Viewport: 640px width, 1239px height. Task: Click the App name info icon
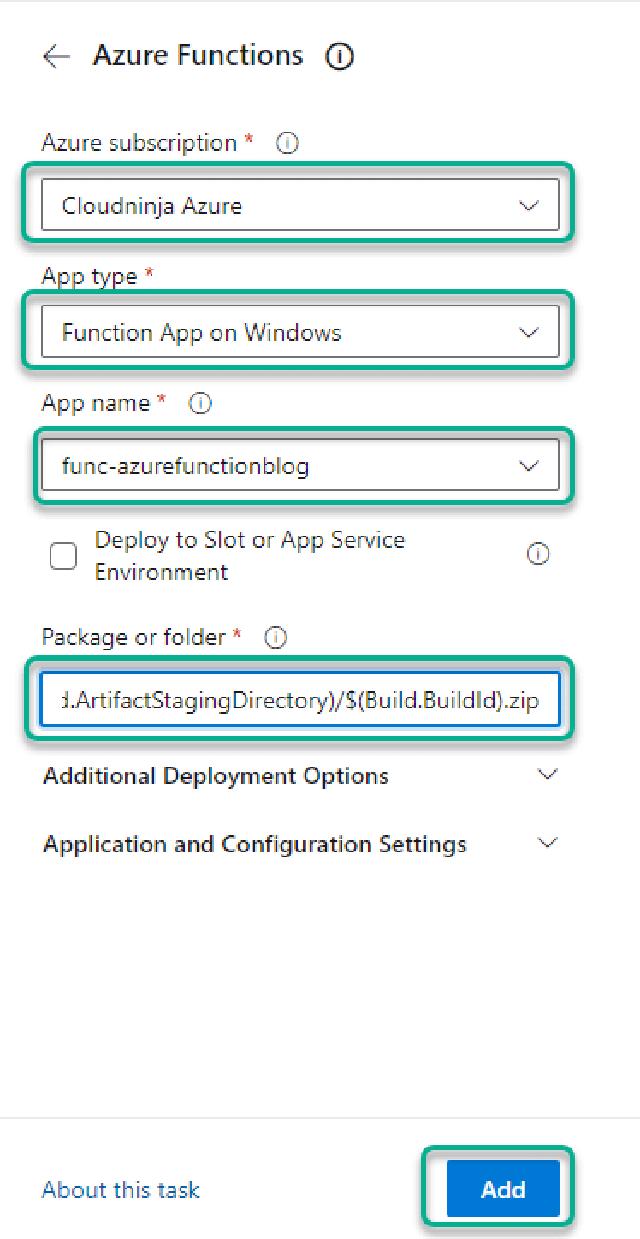point(200,404)
